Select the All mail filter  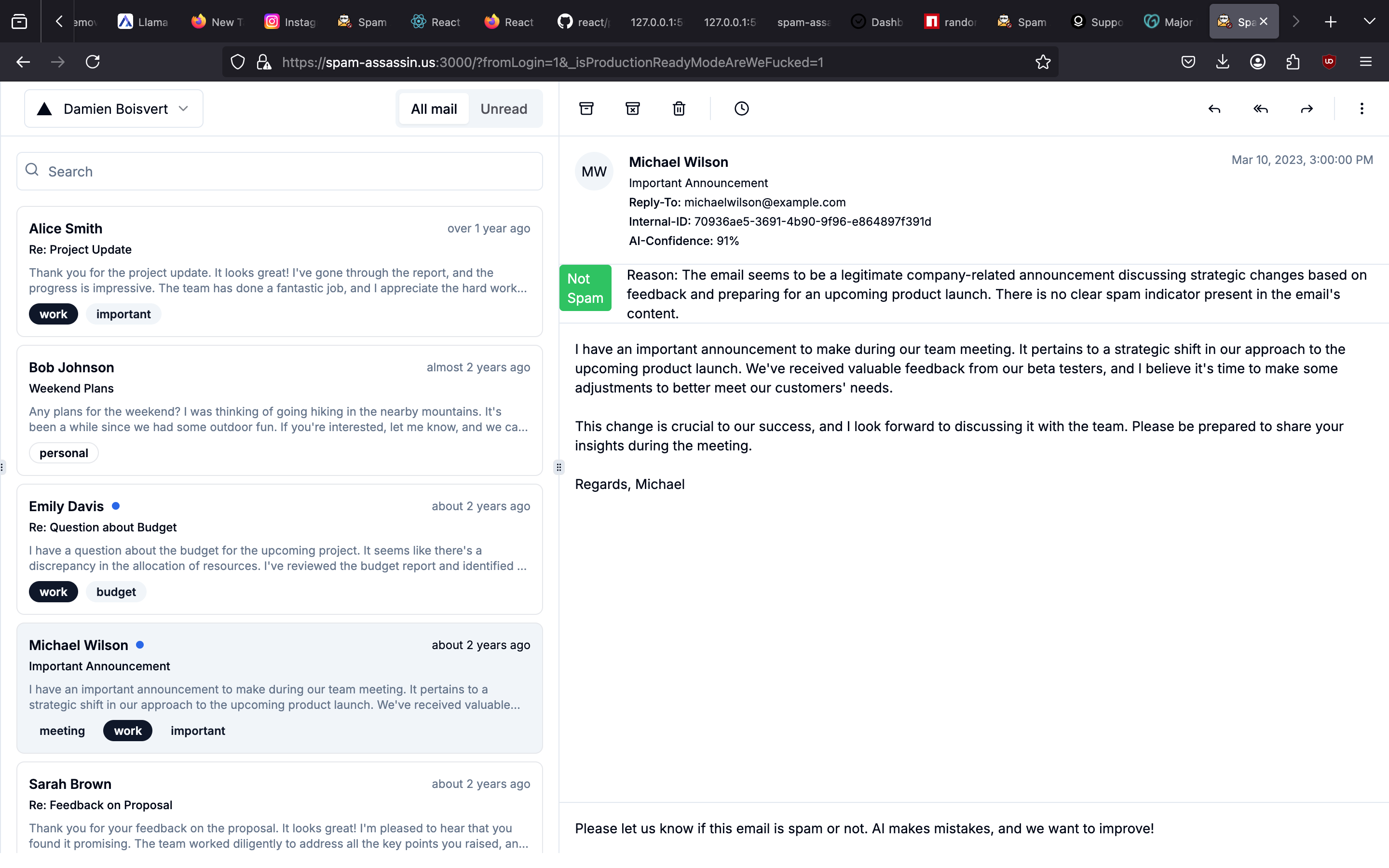434,108
